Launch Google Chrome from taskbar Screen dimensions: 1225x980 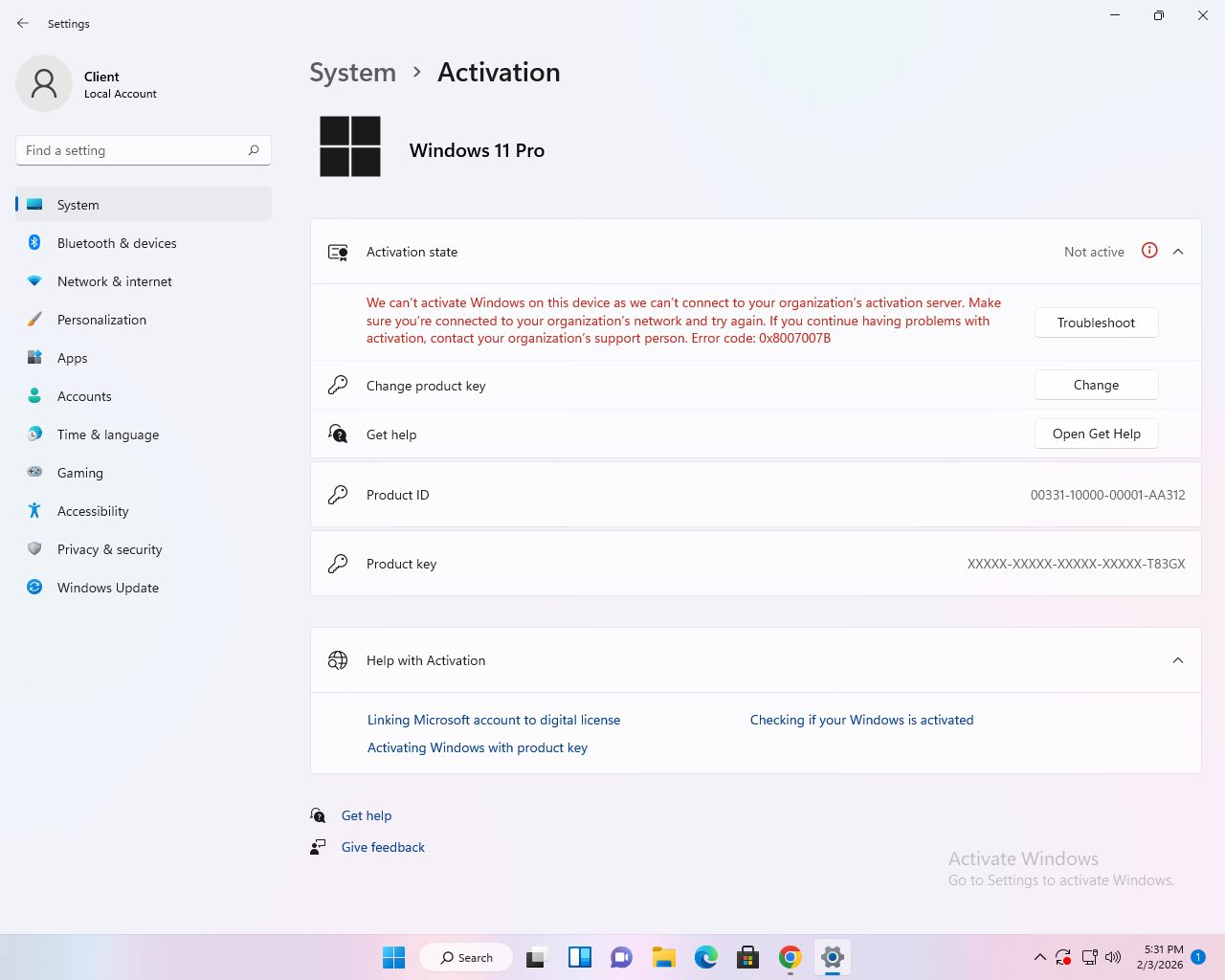point(791,957)
